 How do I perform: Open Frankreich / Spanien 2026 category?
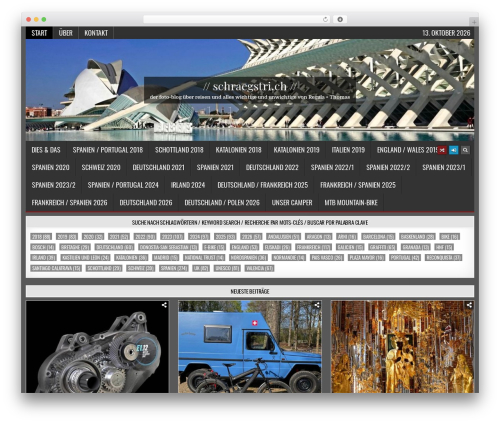coord(69,203)
